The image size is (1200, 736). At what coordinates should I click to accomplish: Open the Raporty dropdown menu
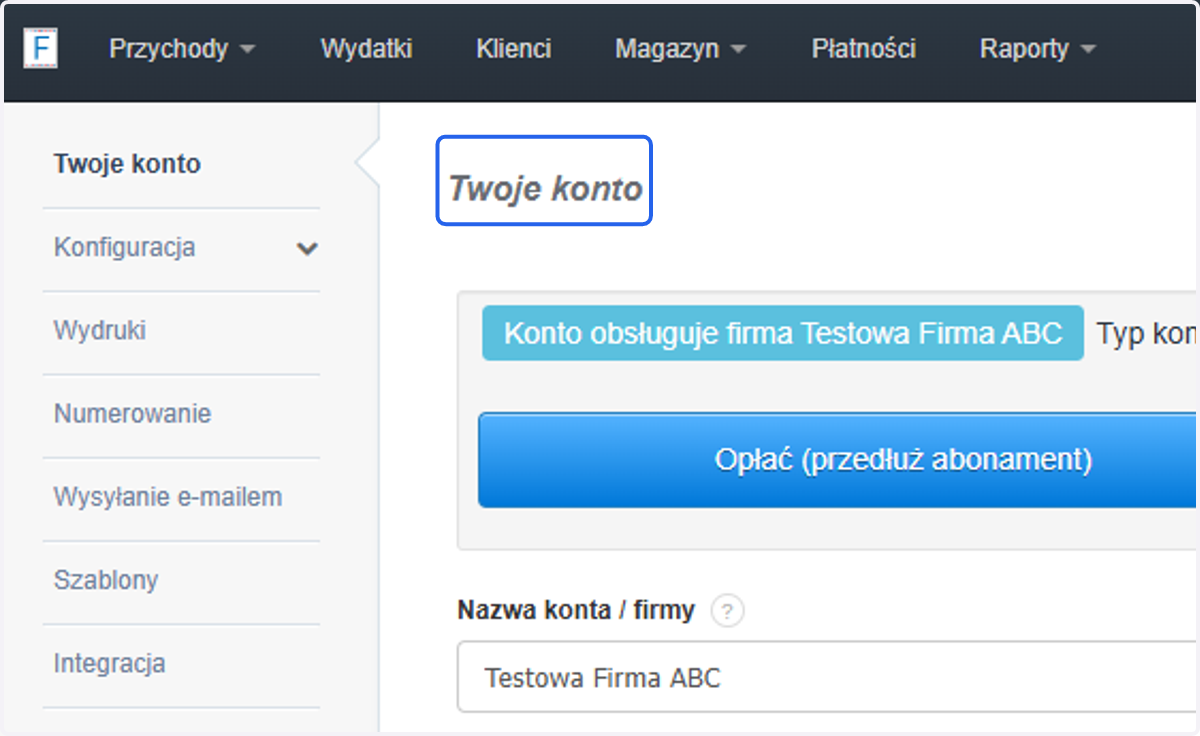coord(1037,49)
